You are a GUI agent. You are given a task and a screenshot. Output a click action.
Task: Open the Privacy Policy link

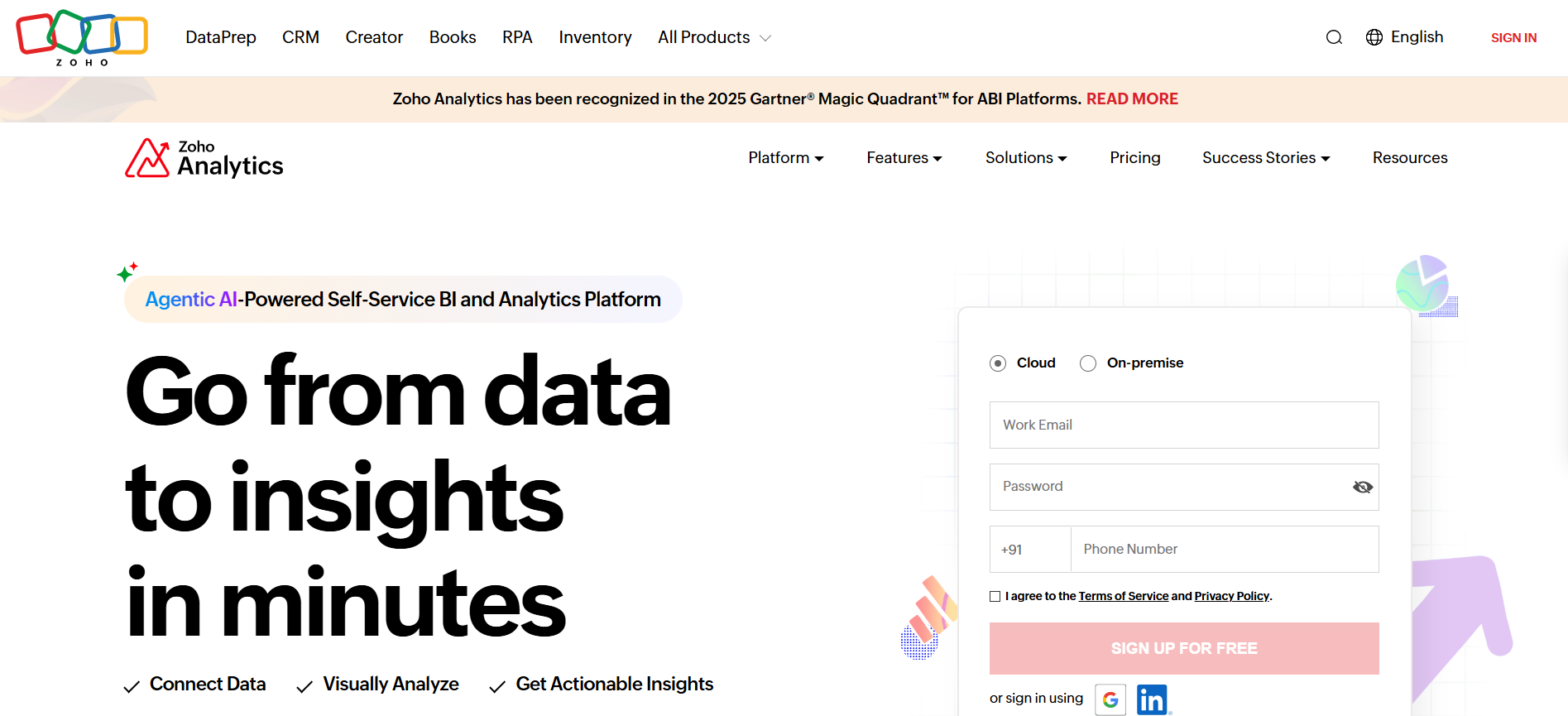point(1231,596)
